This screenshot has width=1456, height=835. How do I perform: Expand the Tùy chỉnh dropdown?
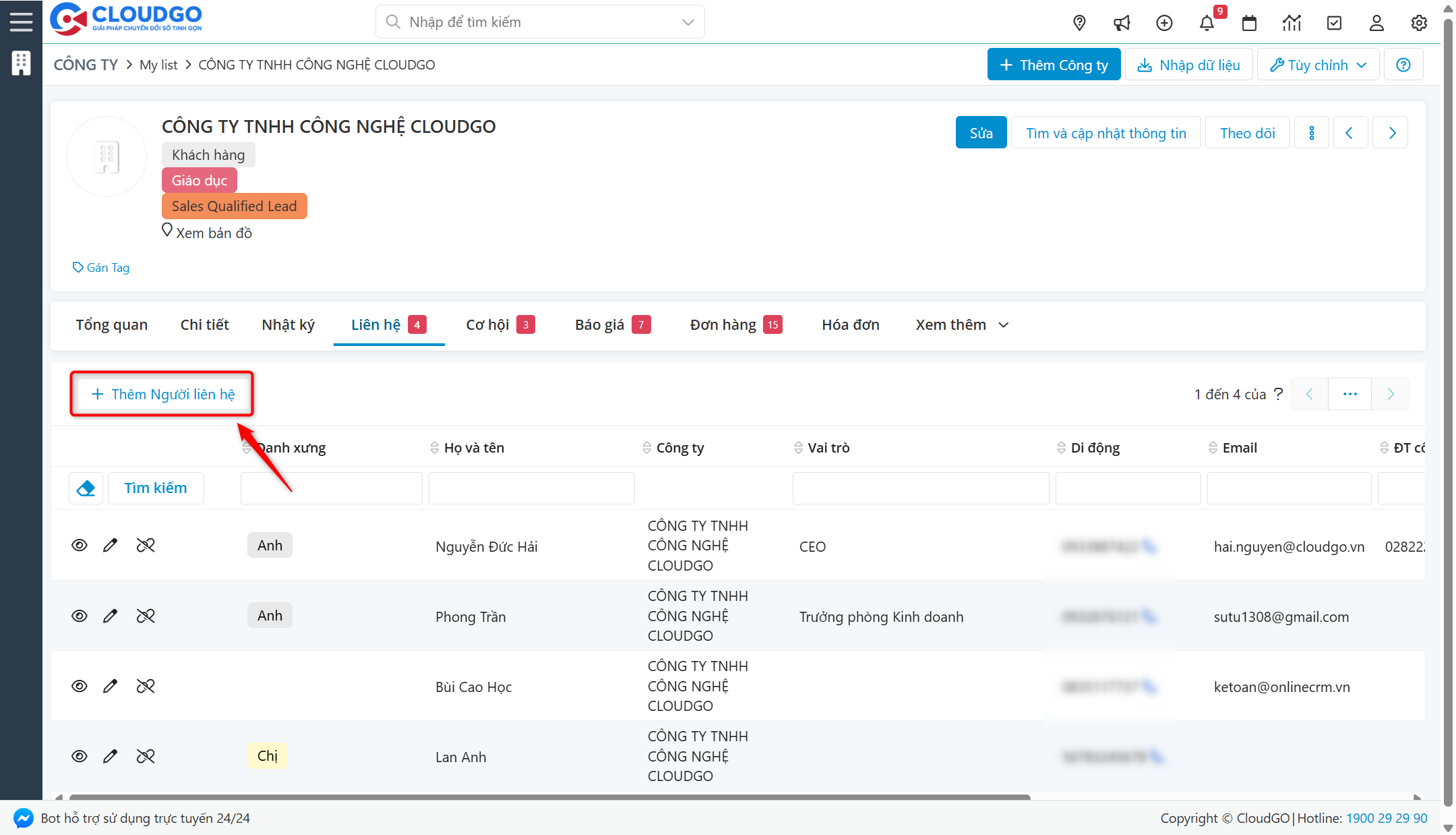[x=1318, y=65]
